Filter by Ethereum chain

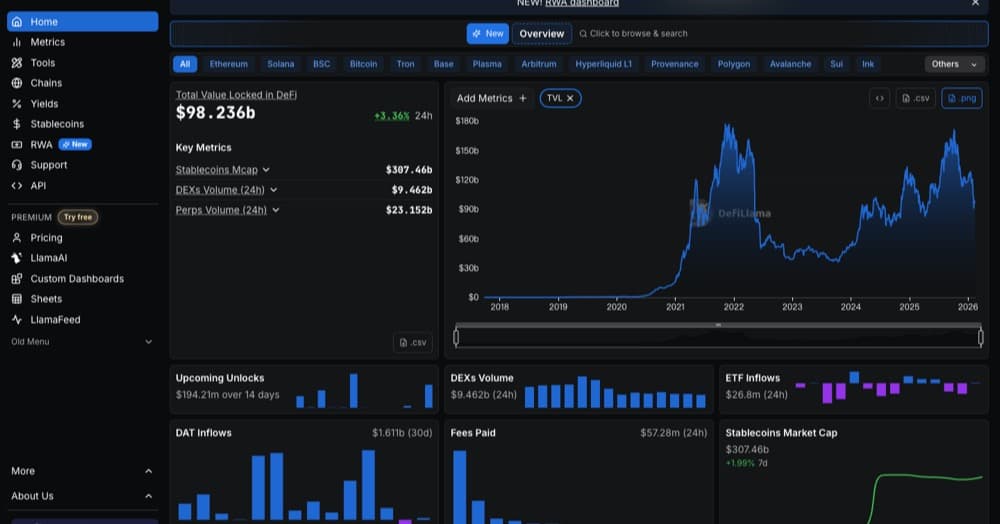coord(228,64)
